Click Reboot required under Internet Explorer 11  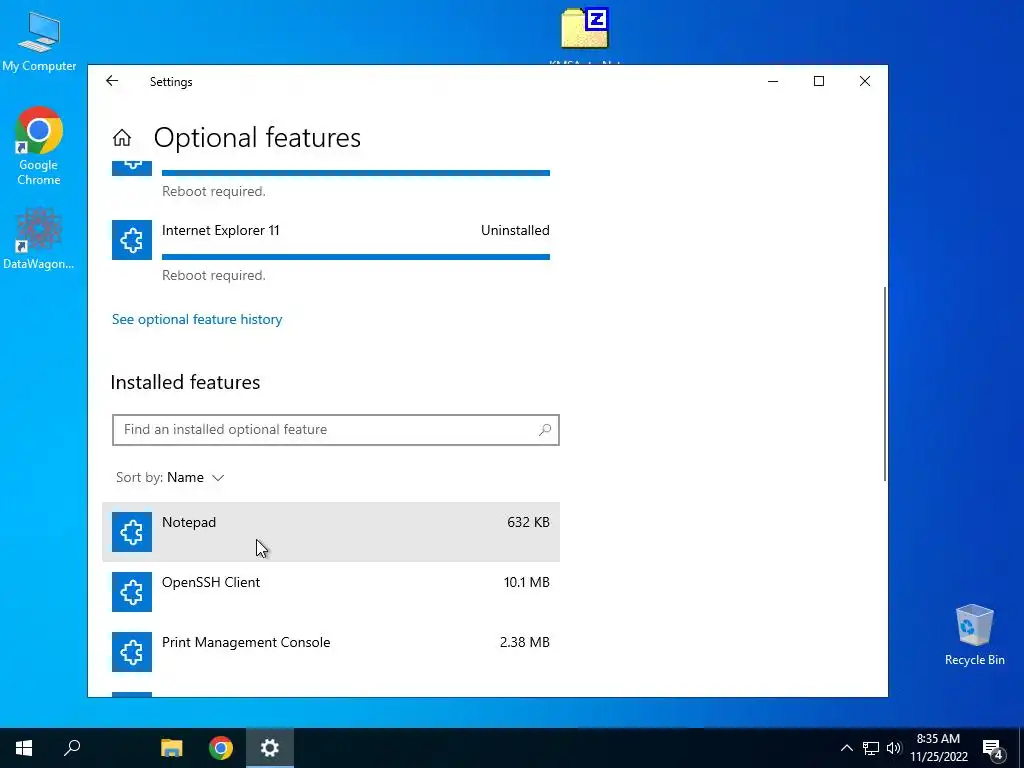click(214, 276)
